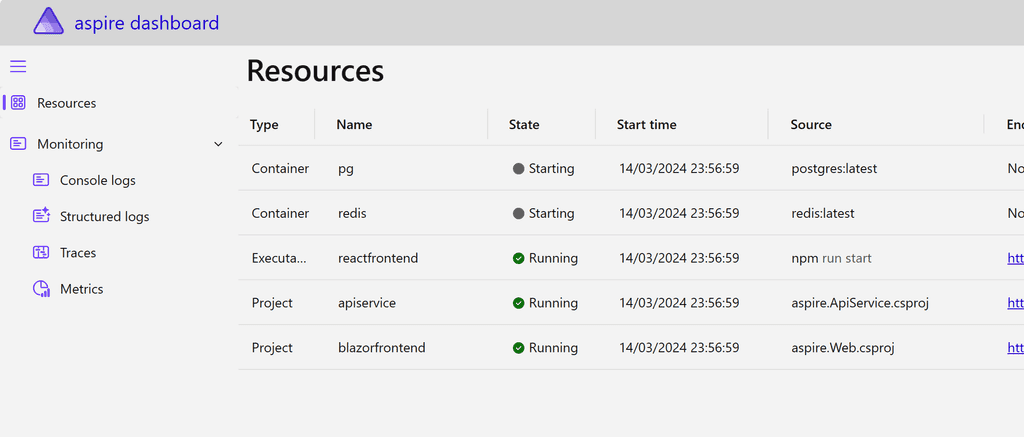Toggle the hamburger navigation menu
Viewport: 1024px width, 437px height.
(18, 66)
